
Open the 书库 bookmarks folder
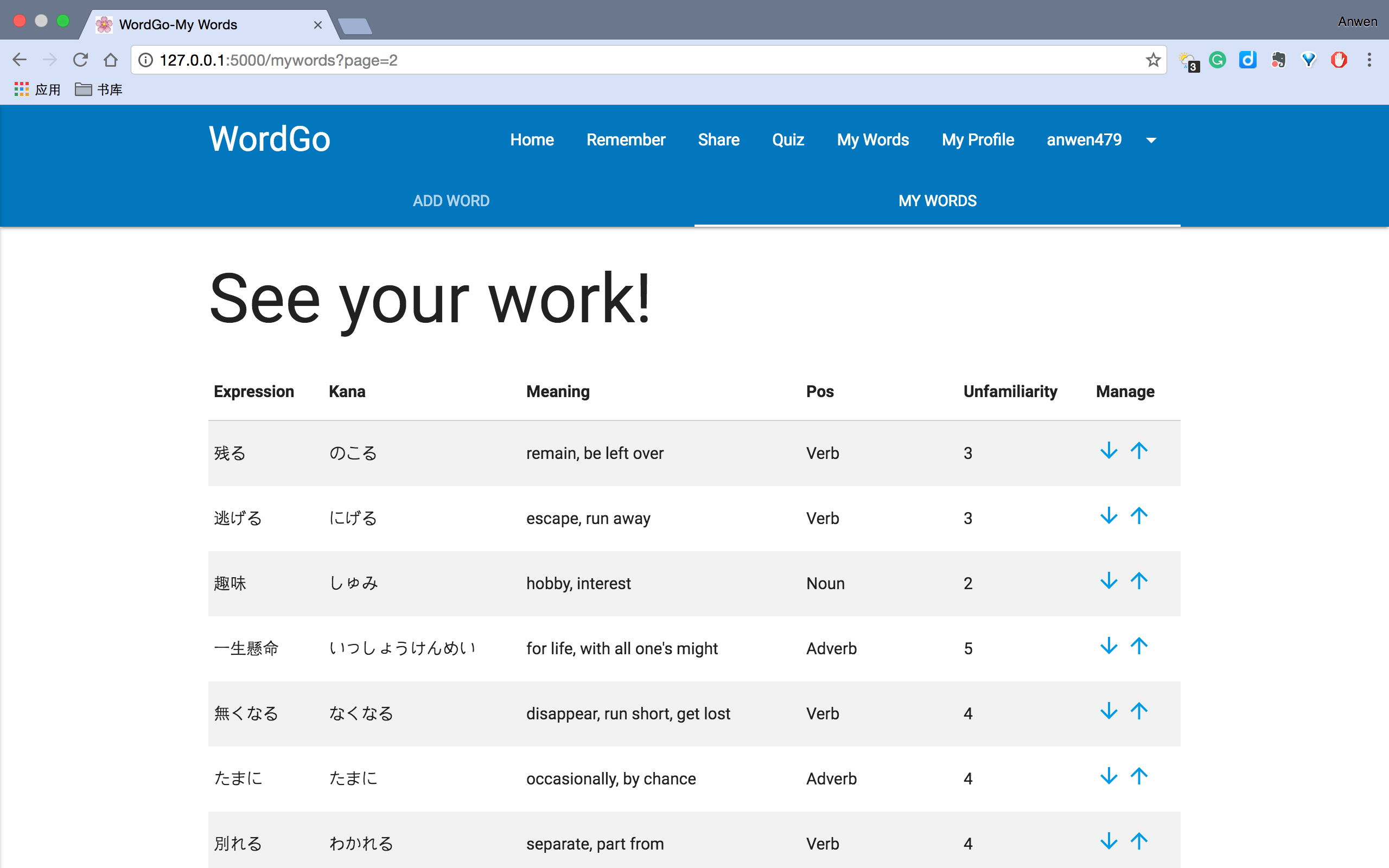[99, 90]
